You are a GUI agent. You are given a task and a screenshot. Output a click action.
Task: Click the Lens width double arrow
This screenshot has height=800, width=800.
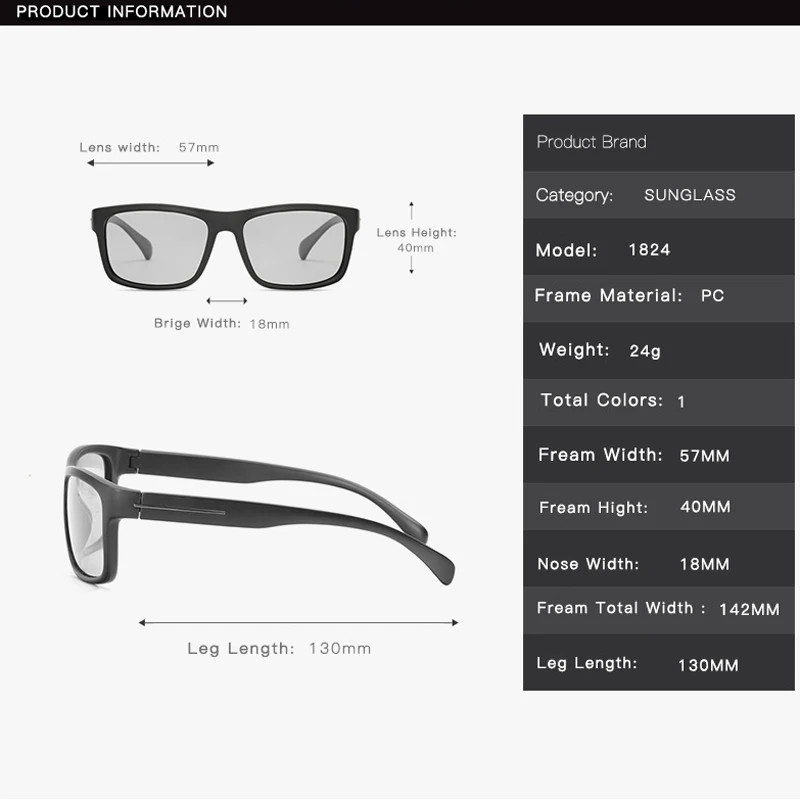151,163
